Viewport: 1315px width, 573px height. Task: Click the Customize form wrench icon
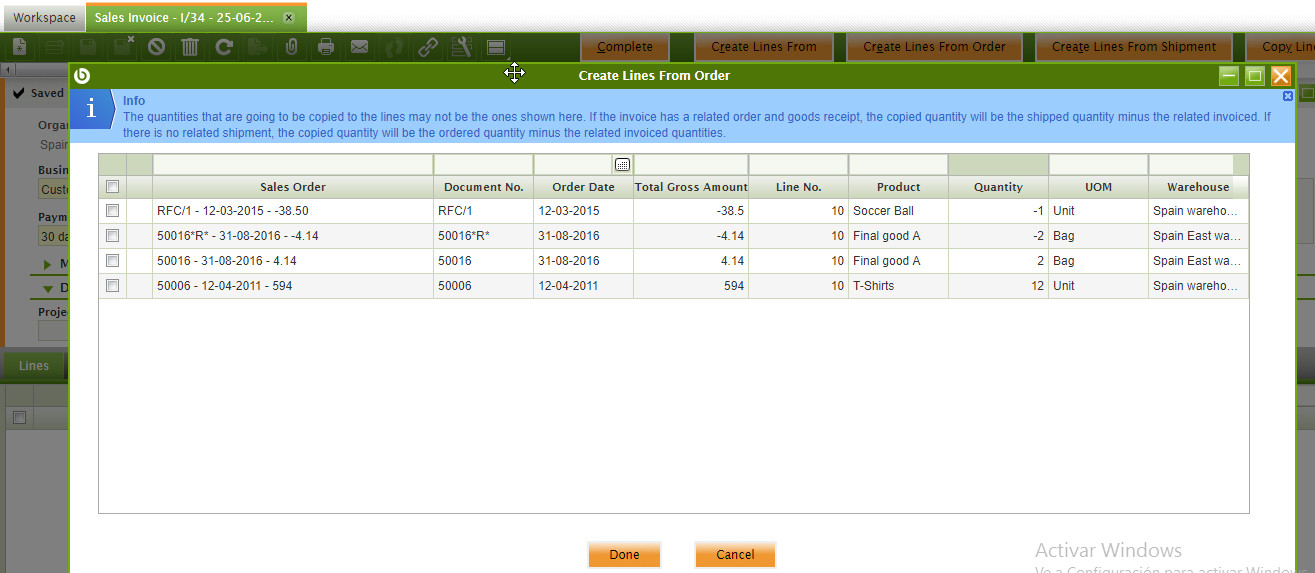click(x=462, y=47)
